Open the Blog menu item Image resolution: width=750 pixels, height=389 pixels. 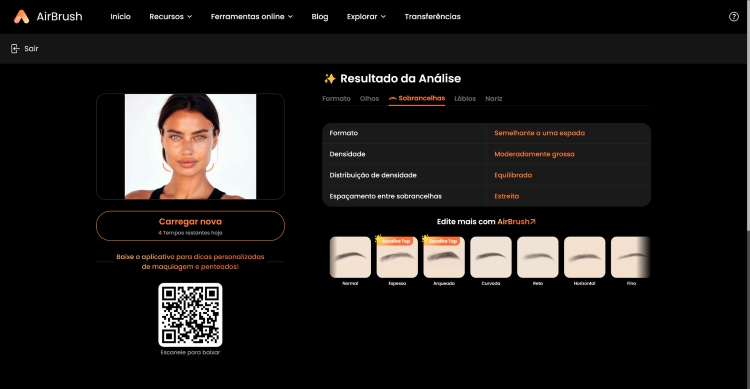[x=320, y=17]
